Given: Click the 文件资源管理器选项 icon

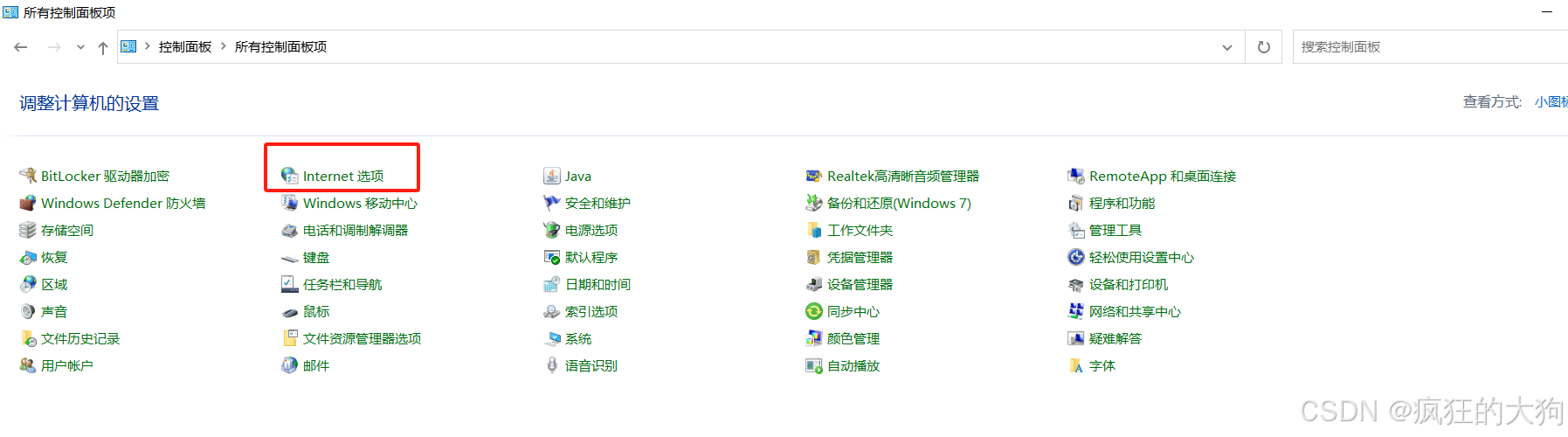Looking at the screenshot, I should point(290,338).
